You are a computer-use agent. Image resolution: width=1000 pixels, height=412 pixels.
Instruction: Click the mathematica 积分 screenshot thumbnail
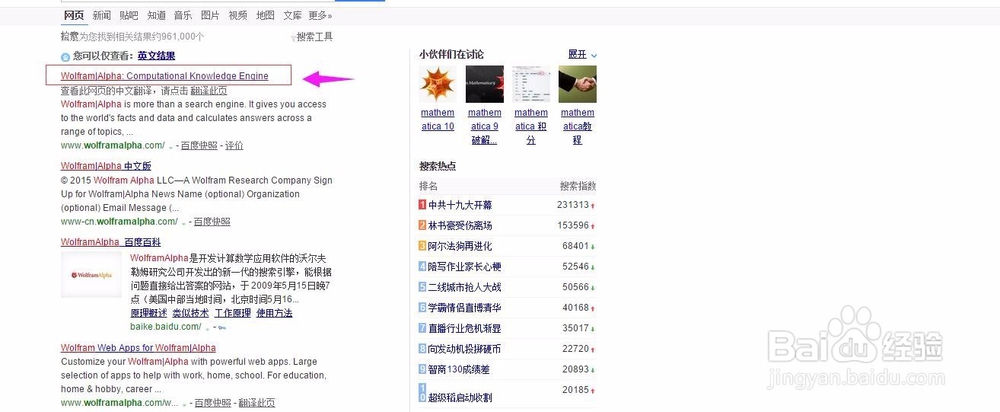[531, 84]
